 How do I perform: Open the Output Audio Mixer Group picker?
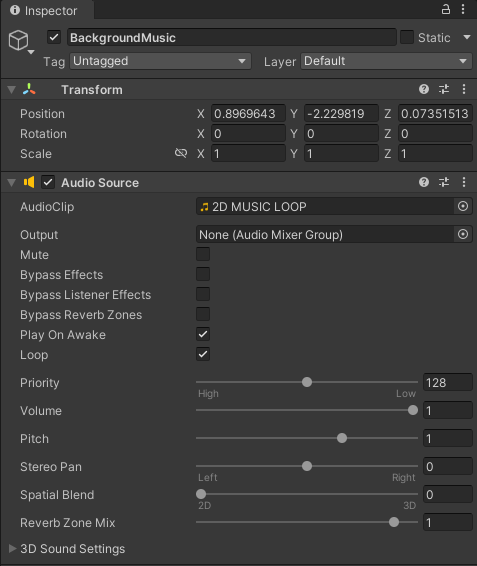click(x=463, y=234)
